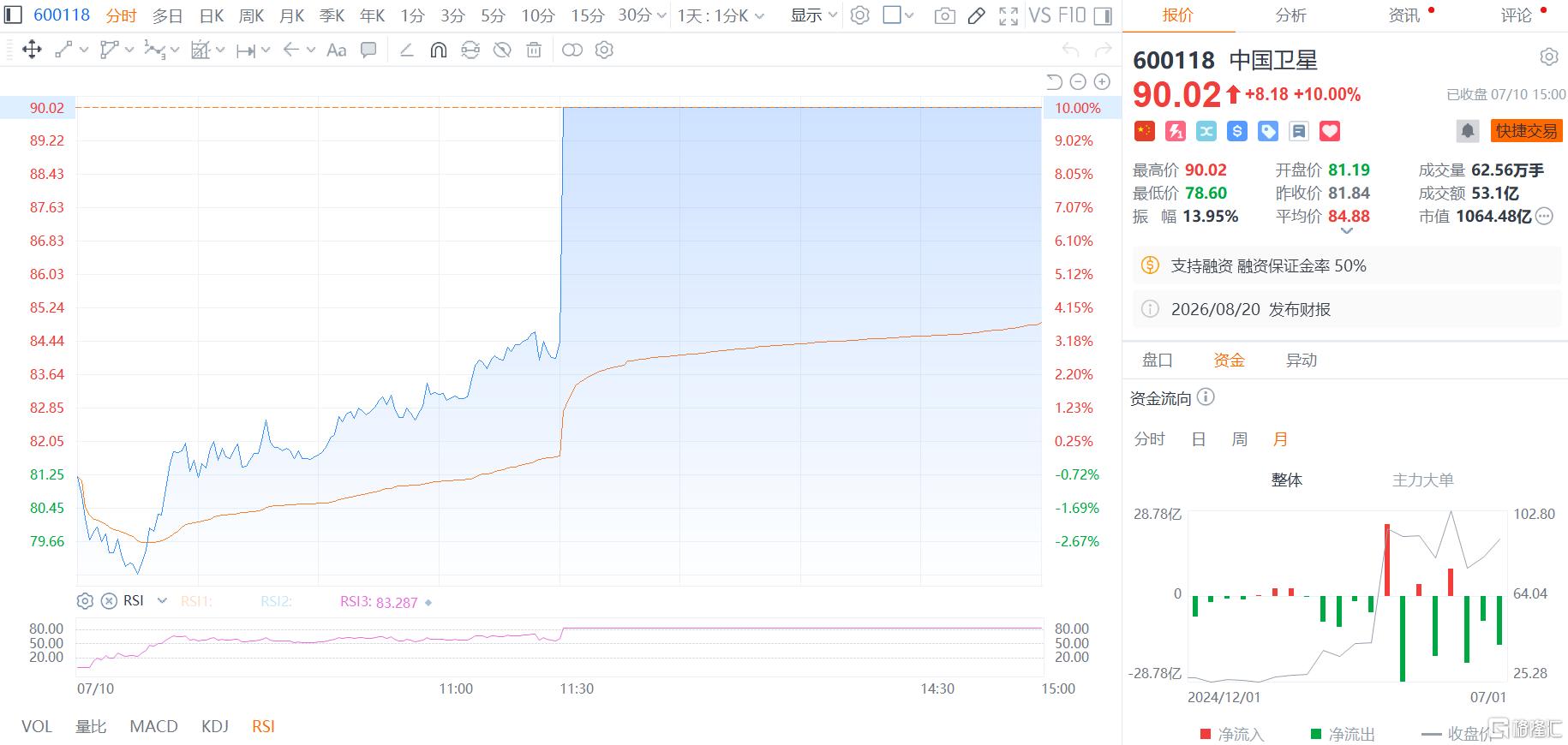This screenshot has width=1568, height=745.
Task: Open the 显示 display dropdown
Action: 813,15
